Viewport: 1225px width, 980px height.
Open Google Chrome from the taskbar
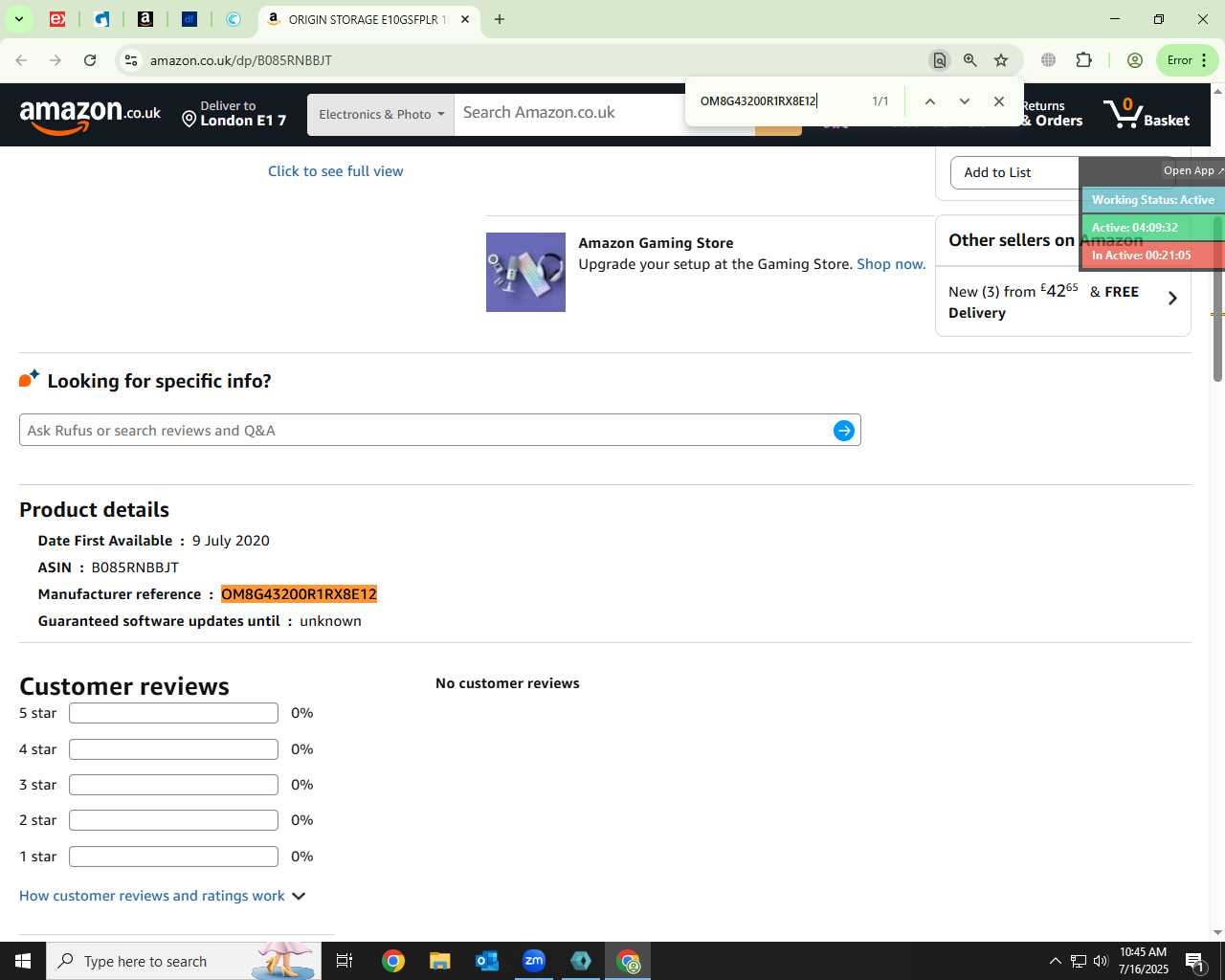pos(393,961)
